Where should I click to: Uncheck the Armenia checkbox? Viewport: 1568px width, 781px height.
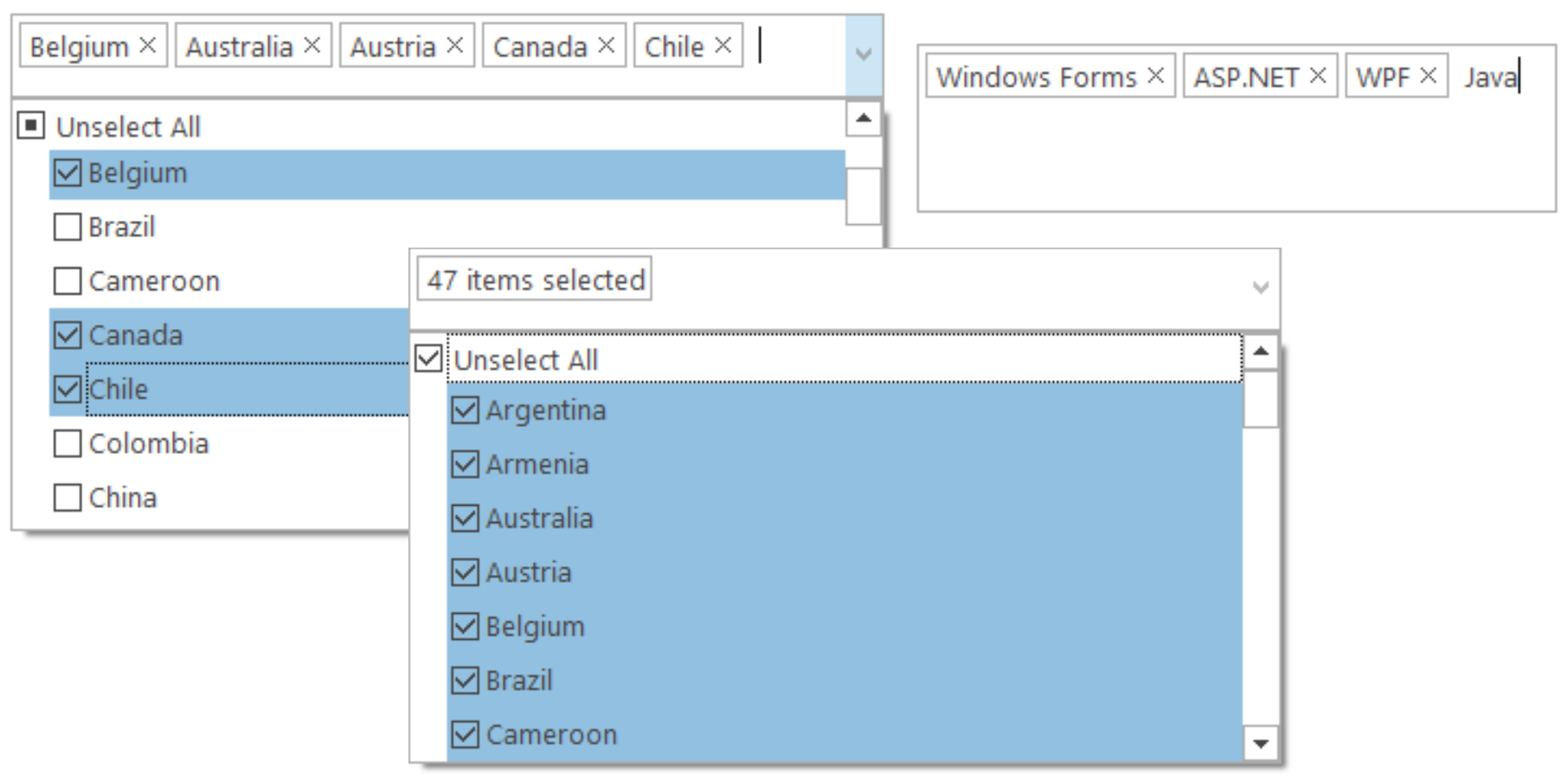464,464
